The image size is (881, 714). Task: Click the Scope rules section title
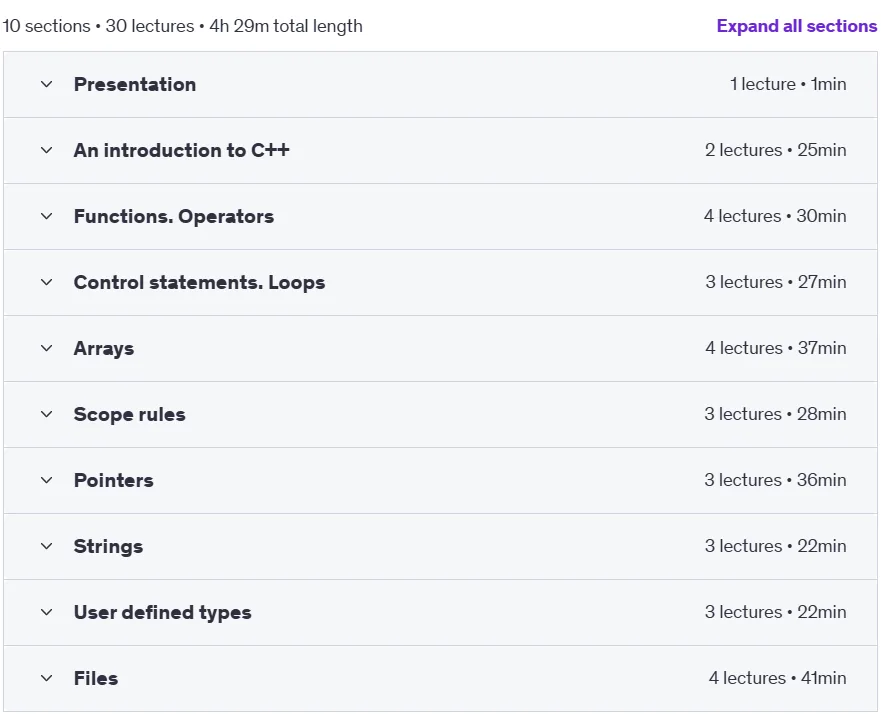click(129, 415)
